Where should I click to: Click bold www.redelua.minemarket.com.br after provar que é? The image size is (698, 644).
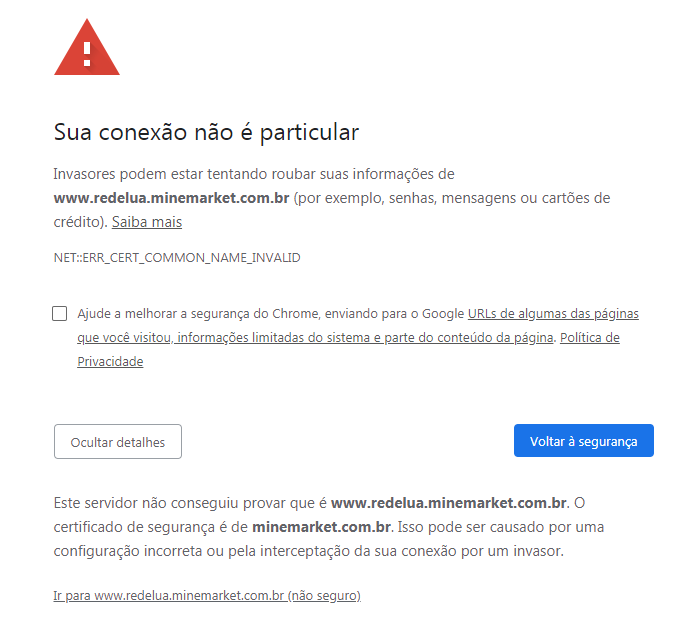449,503
